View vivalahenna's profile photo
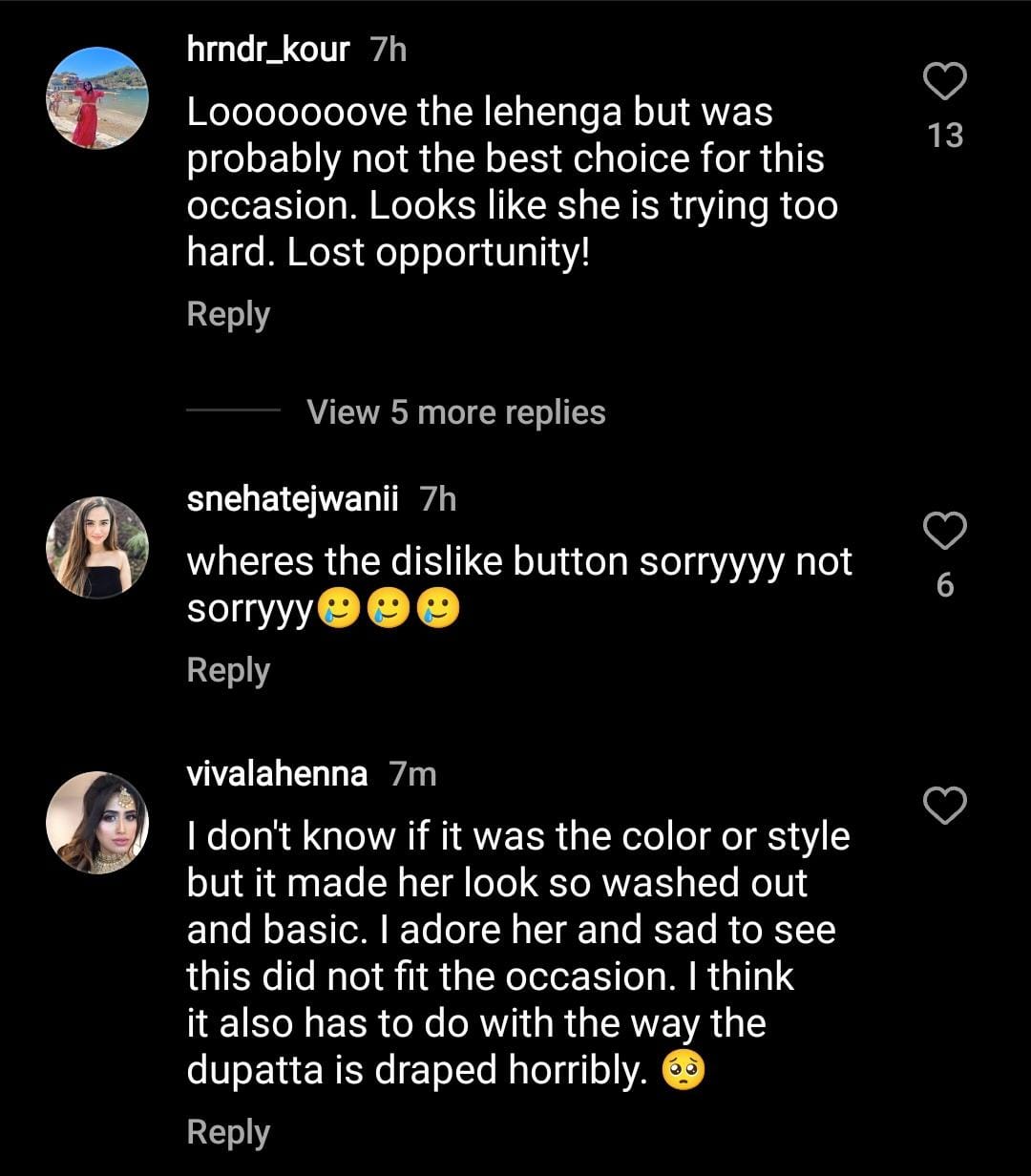1031x1176 pixels. [x=97, y=823]
